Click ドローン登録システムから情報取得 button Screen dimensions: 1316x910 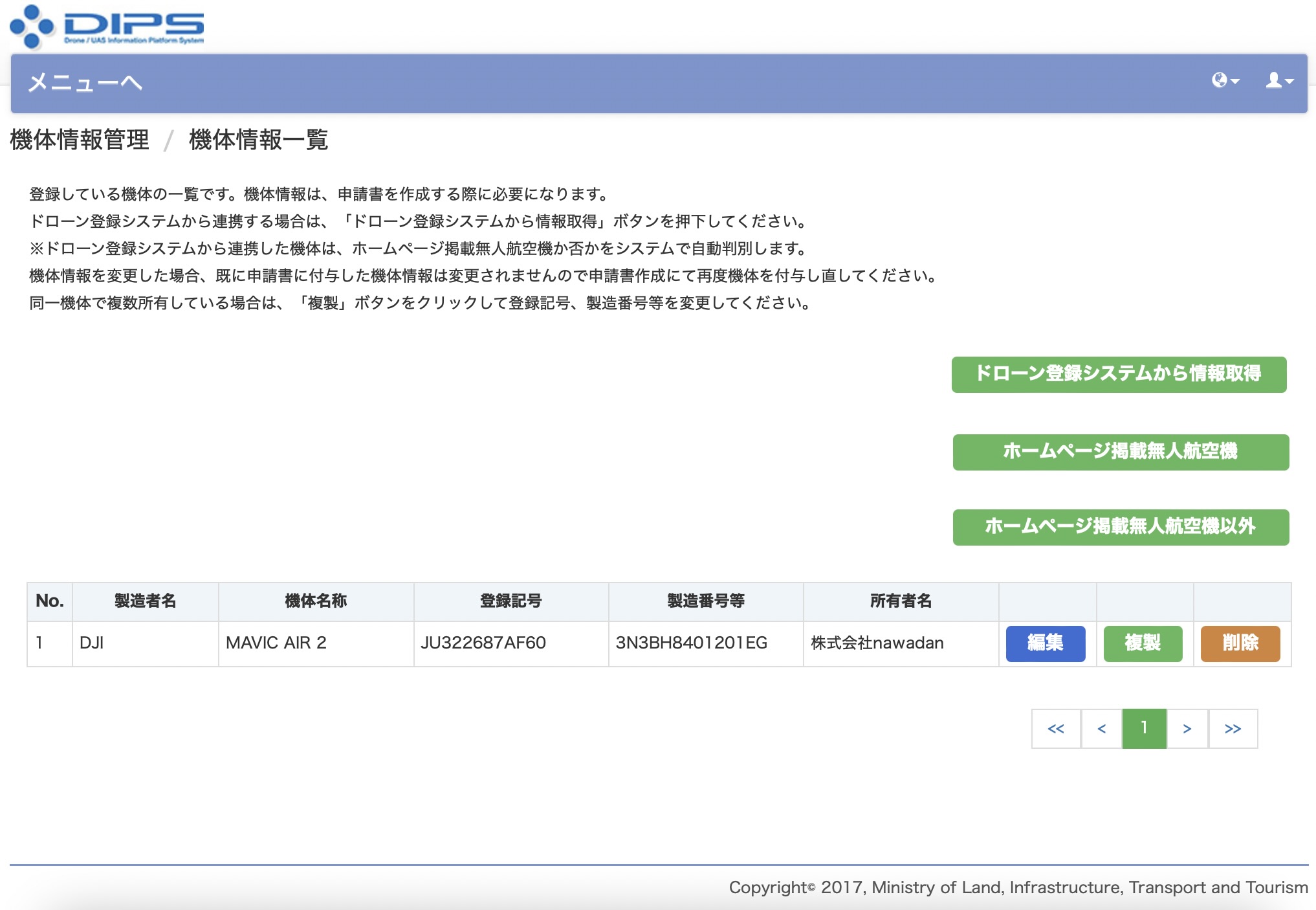1119,374
